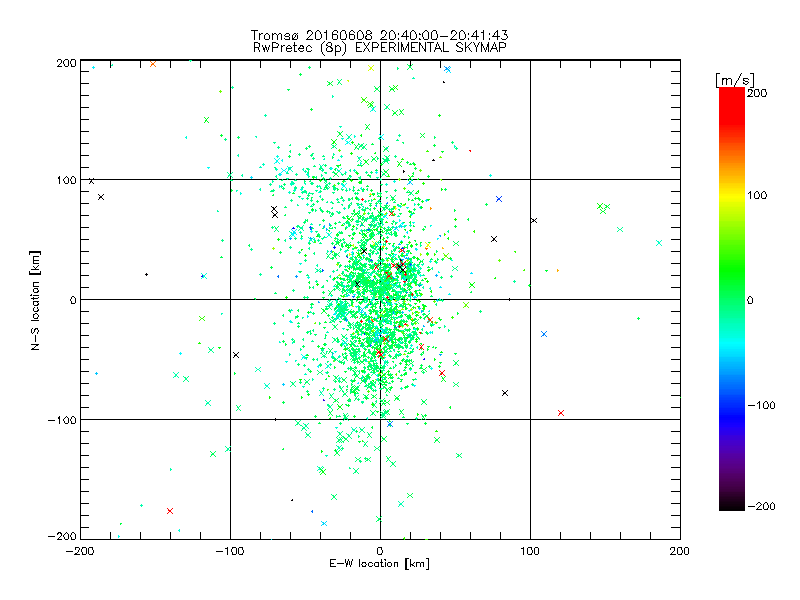Select the orange X marker at plot top-left
The height and width of the screenshot is (600, 800).
click(x=153, y=64)
